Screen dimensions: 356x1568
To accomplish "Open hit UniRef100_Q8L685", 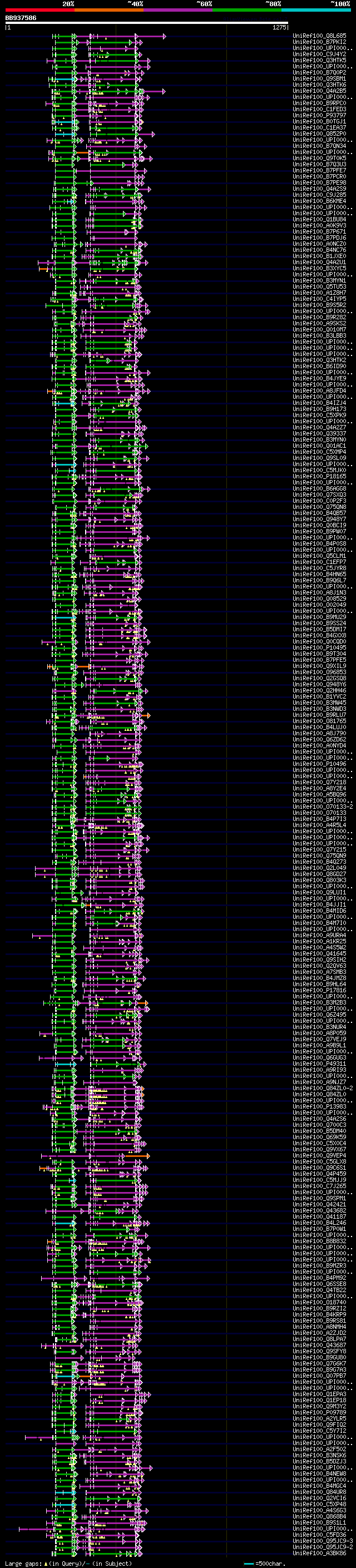I will point(319,36).
